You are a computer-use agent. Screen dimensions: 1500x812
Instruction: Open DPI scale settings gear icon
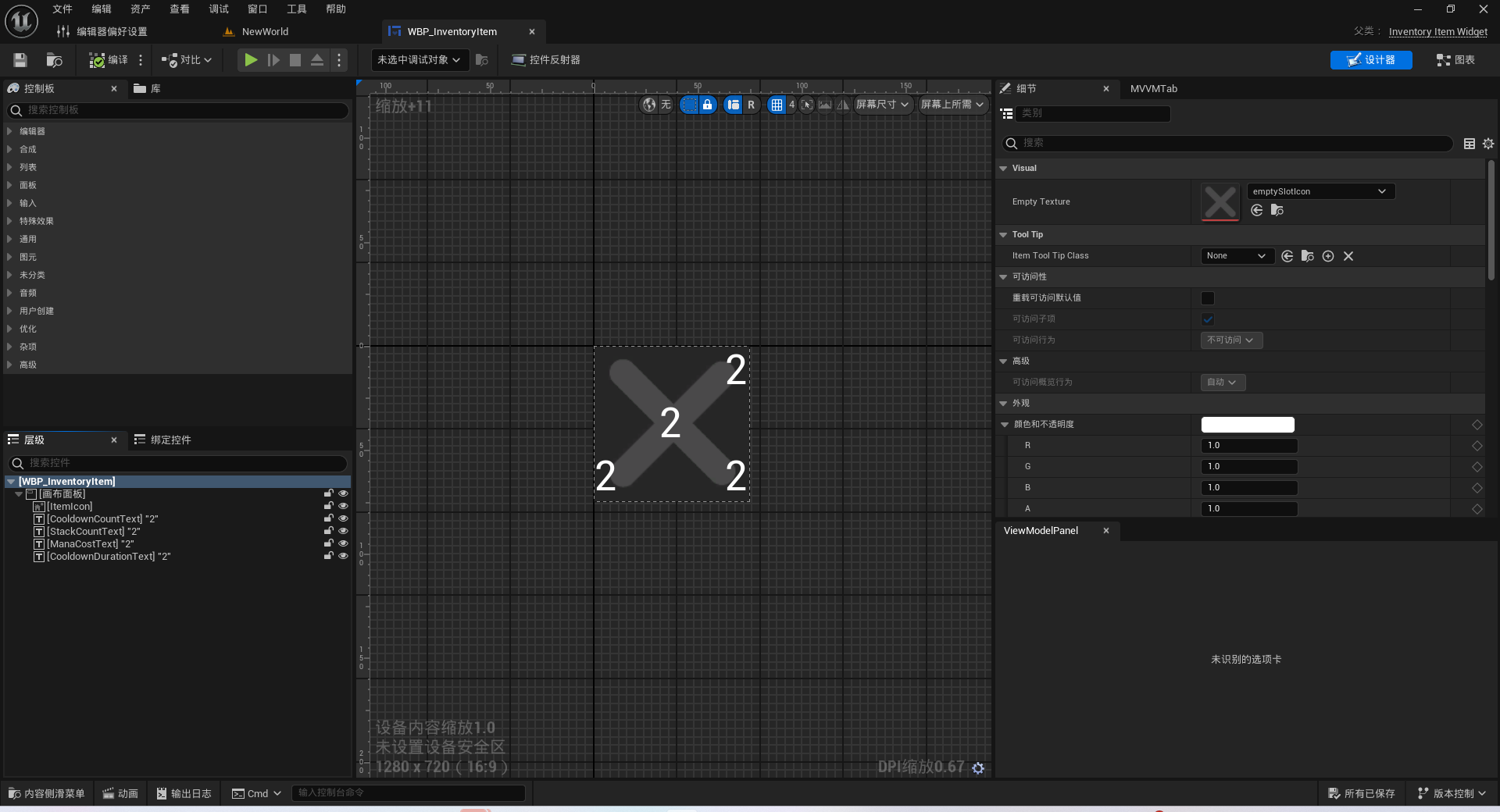tap(978, 768)
